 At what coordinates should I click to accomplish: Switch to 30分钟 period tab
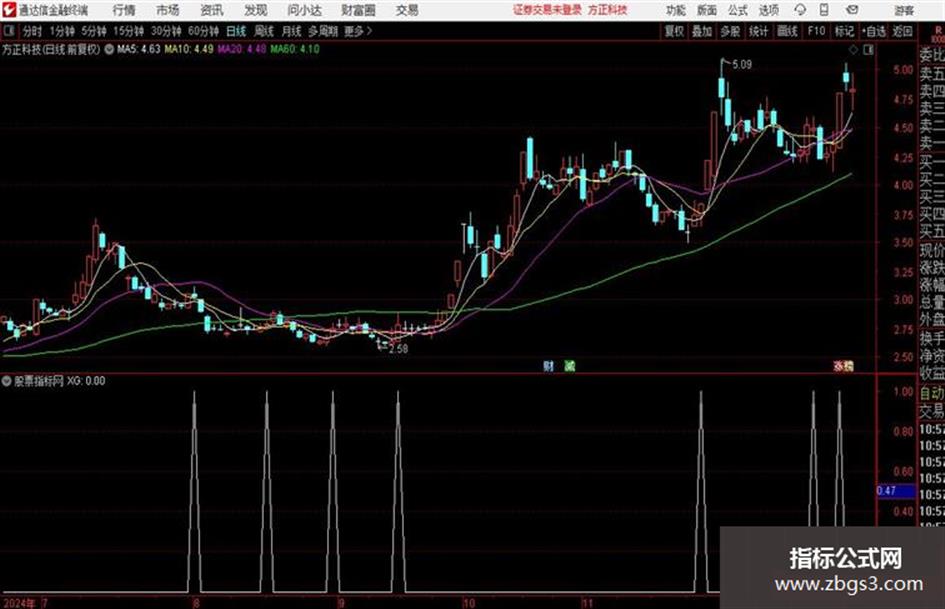coord(166,31)
